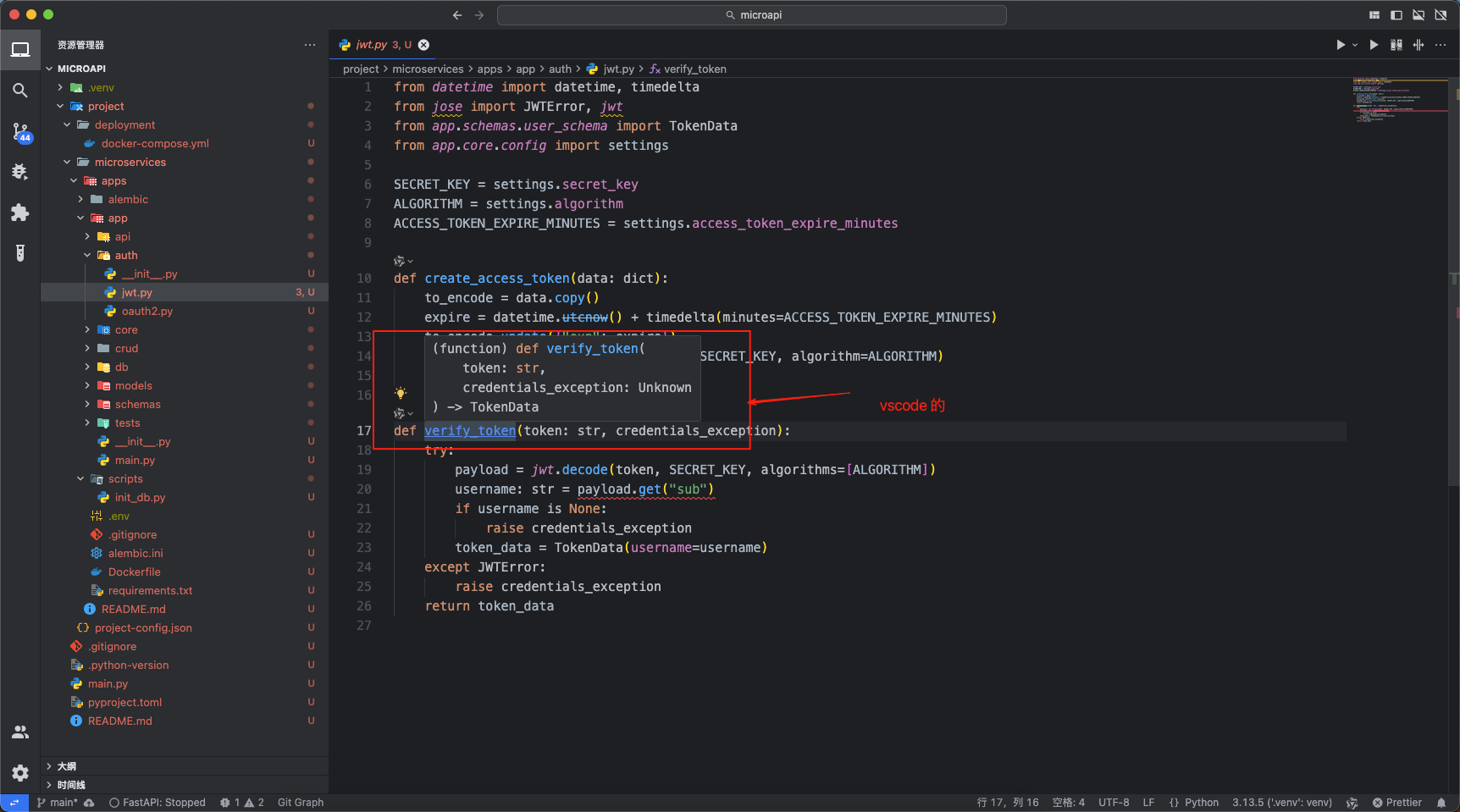Image resolution: width=1460 pixels, height=812 pixels.
Task: Open the Search view in activity bar
Action: (x=20, y=91)
